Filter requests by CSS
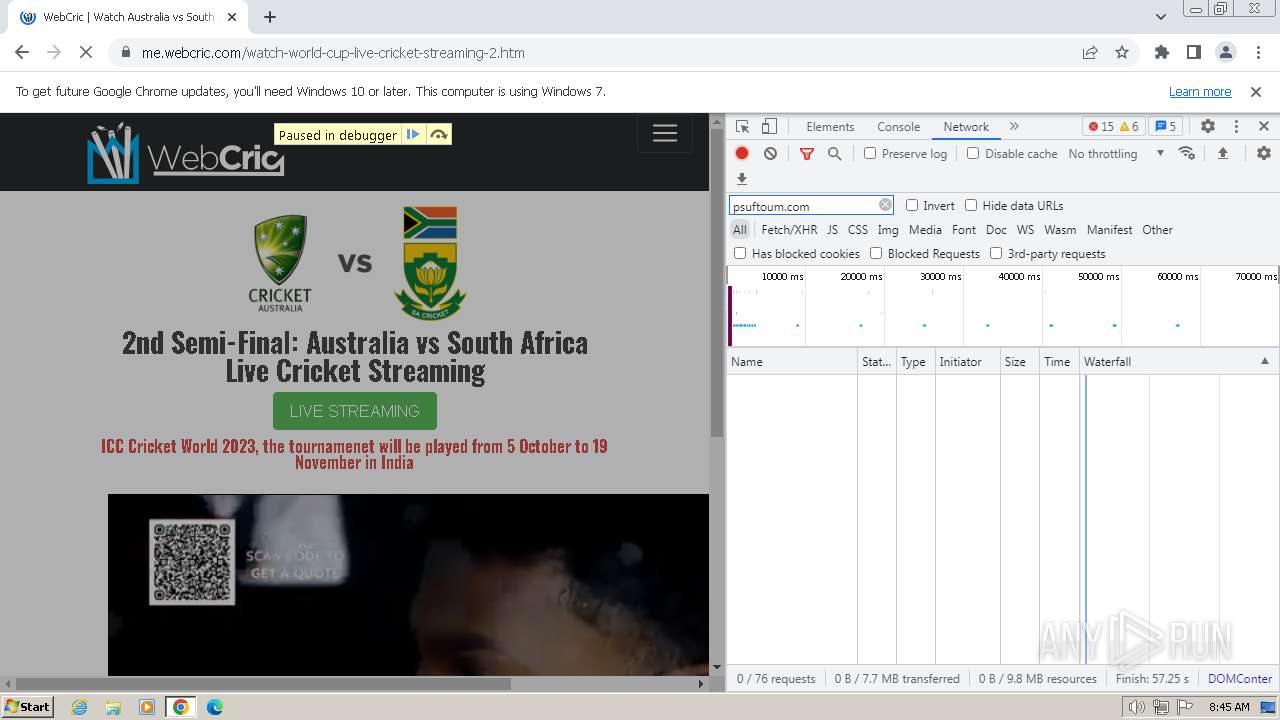The width and height of the screenshot is (1280, 720). click(858, 230)
